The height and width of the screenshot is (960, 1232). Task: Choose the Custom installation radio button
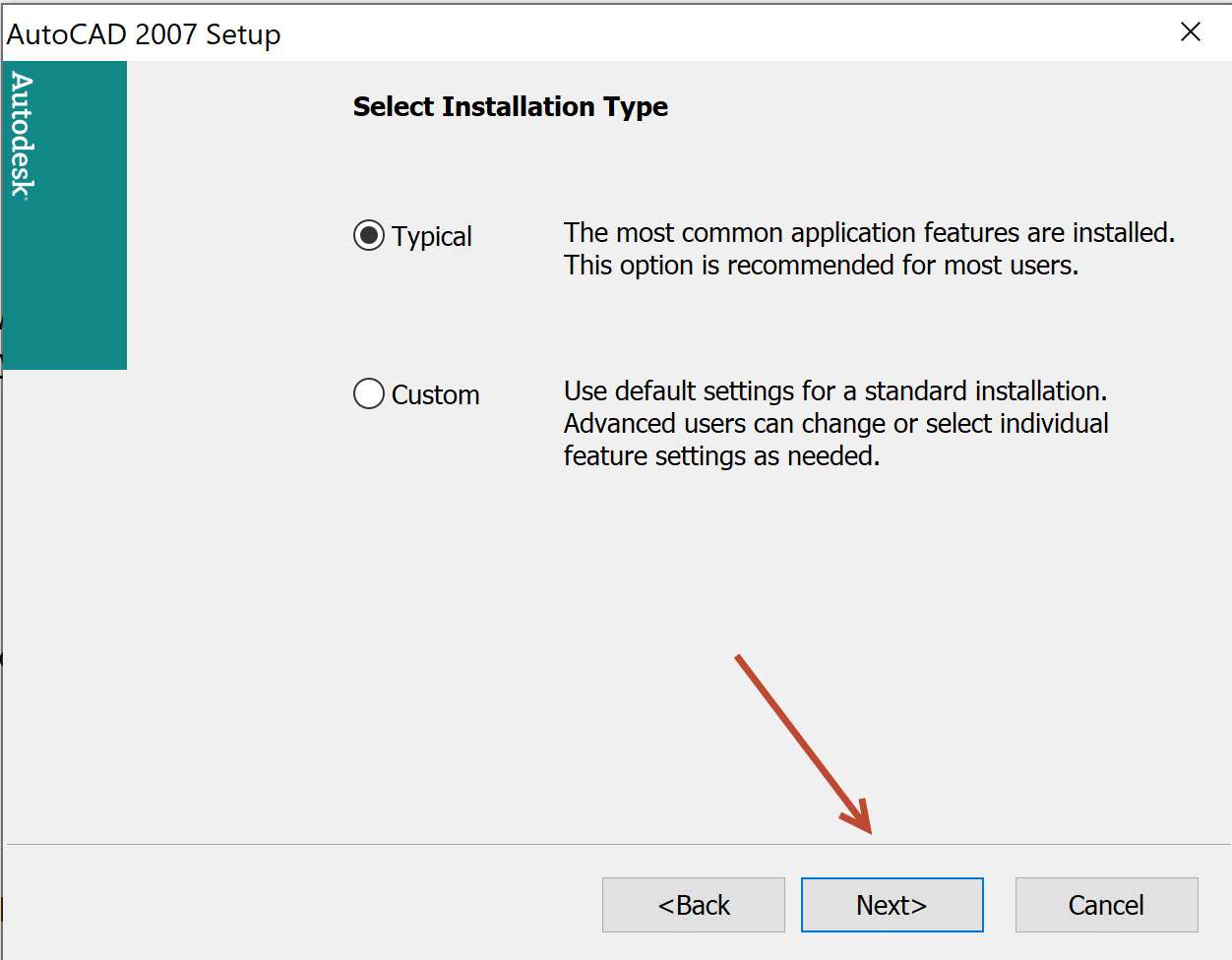click(369, 394)
